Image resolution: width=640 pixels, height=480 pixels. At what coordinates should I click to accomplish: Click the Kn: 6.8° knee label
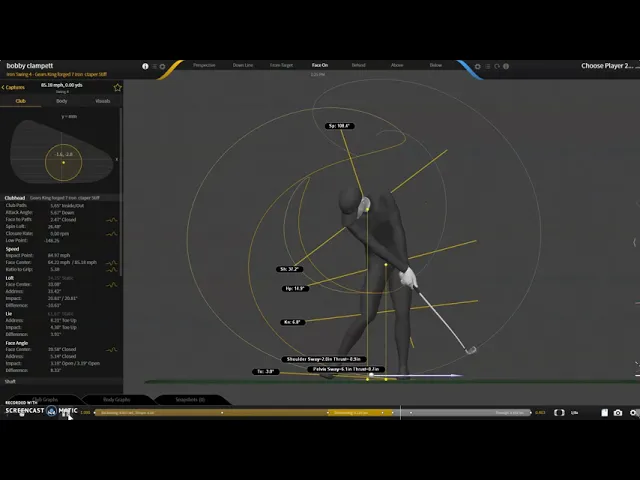tap(292, 322)
